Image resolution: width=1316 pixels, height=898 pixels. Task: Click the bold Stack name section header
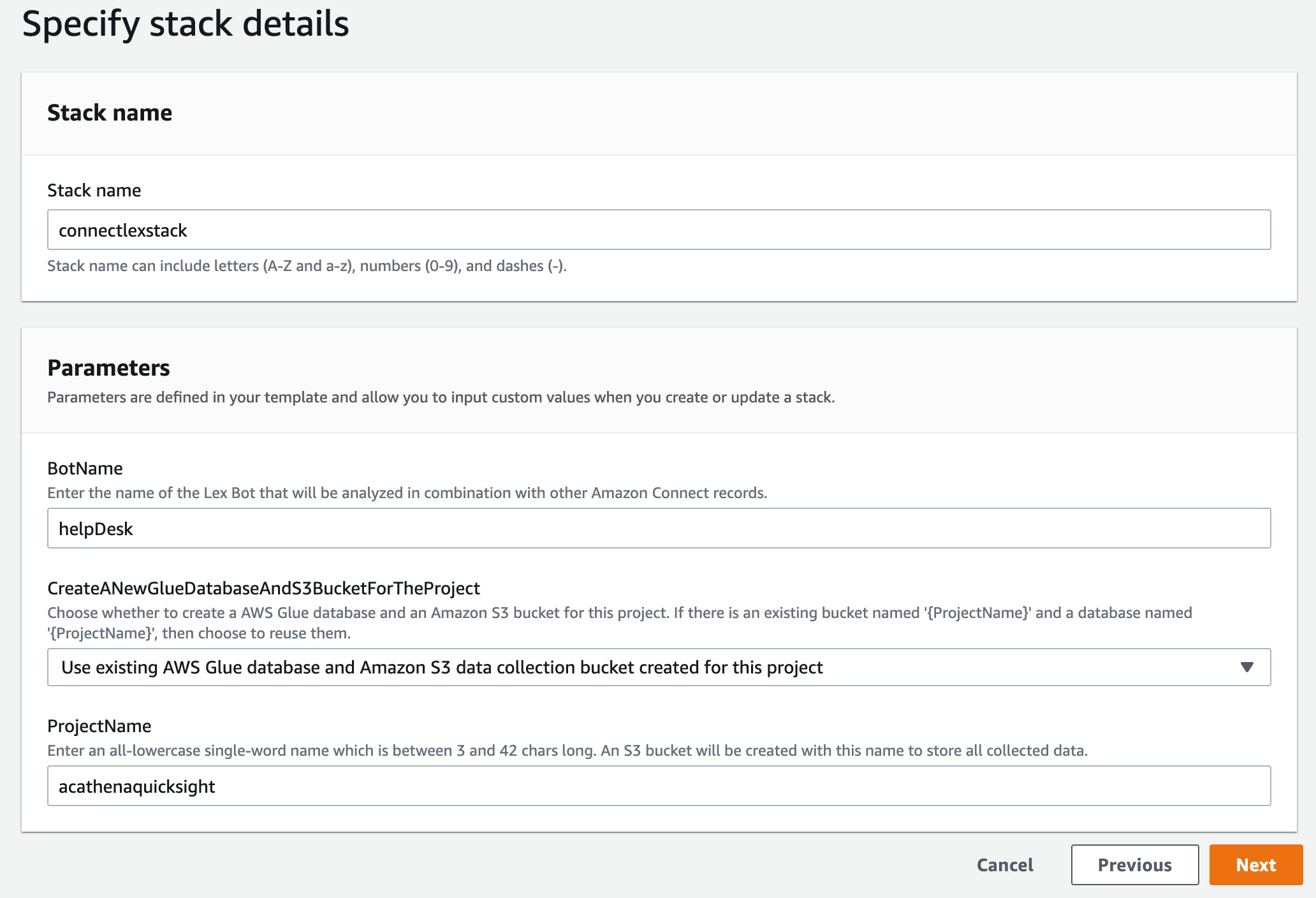tap(110, 113)
